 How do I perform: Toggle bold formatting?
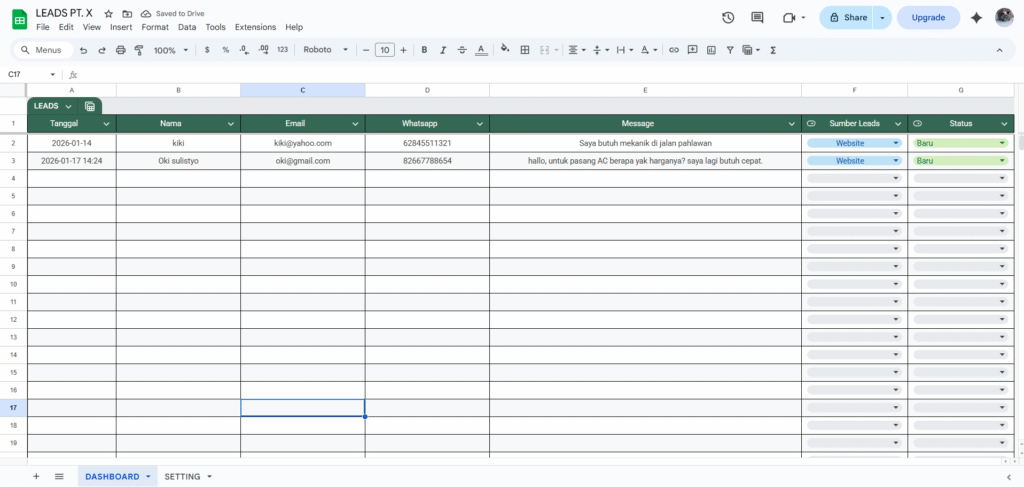tap(424, 50)
